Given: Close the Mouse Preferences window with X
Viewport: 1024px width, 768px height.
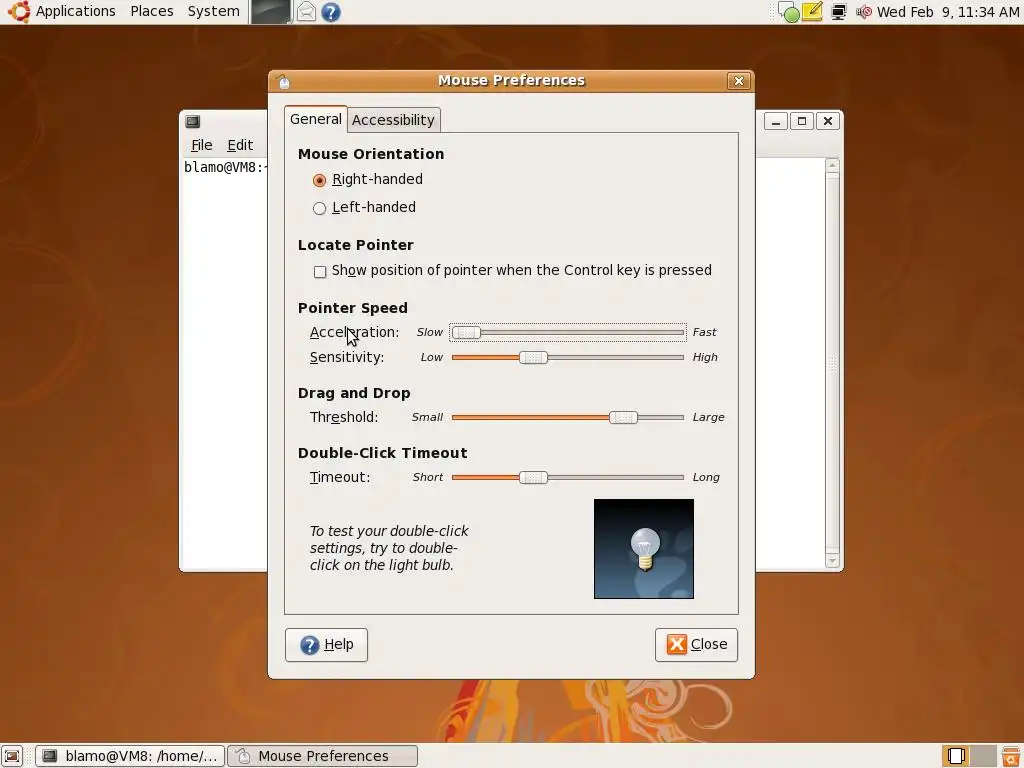Looking at the screenshot, I should [x=739, y=81].
